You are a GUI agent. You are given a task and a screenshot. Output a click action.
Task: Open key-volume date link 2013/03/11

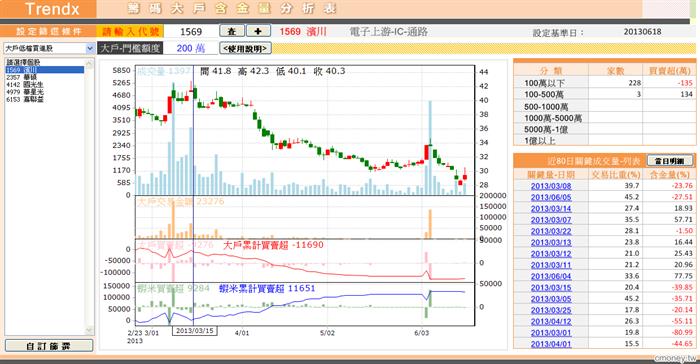tap(551, 265)
